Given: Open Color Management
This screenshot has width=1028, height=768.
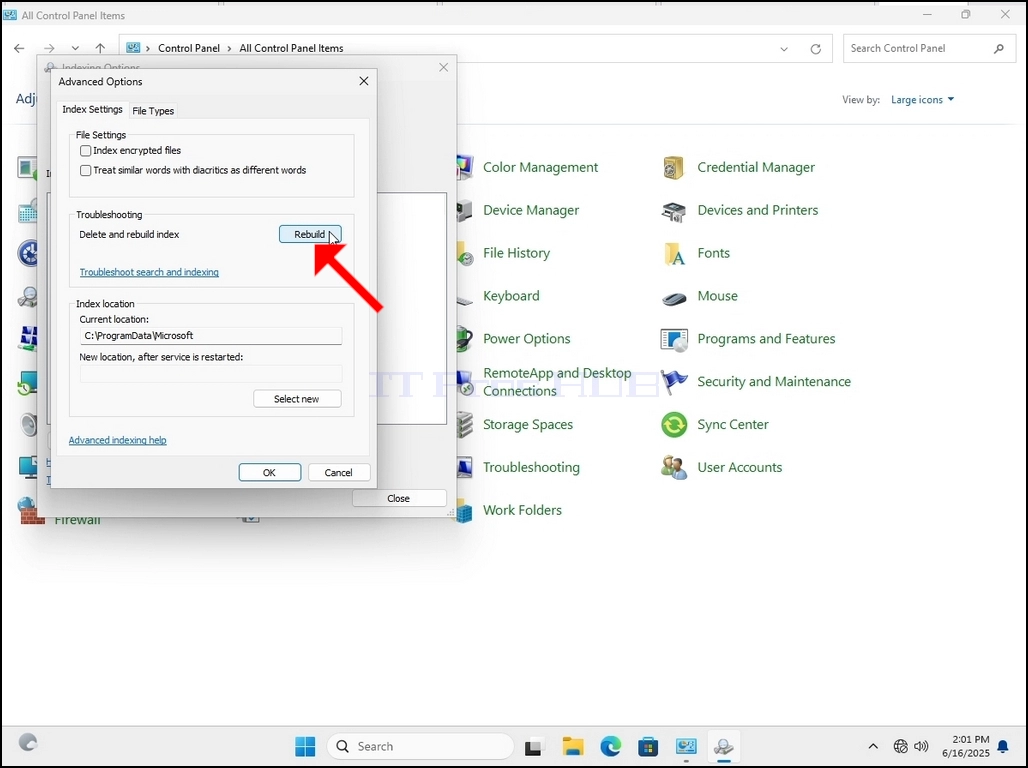Looking at the screenshot, I should (x=540, y=168).
